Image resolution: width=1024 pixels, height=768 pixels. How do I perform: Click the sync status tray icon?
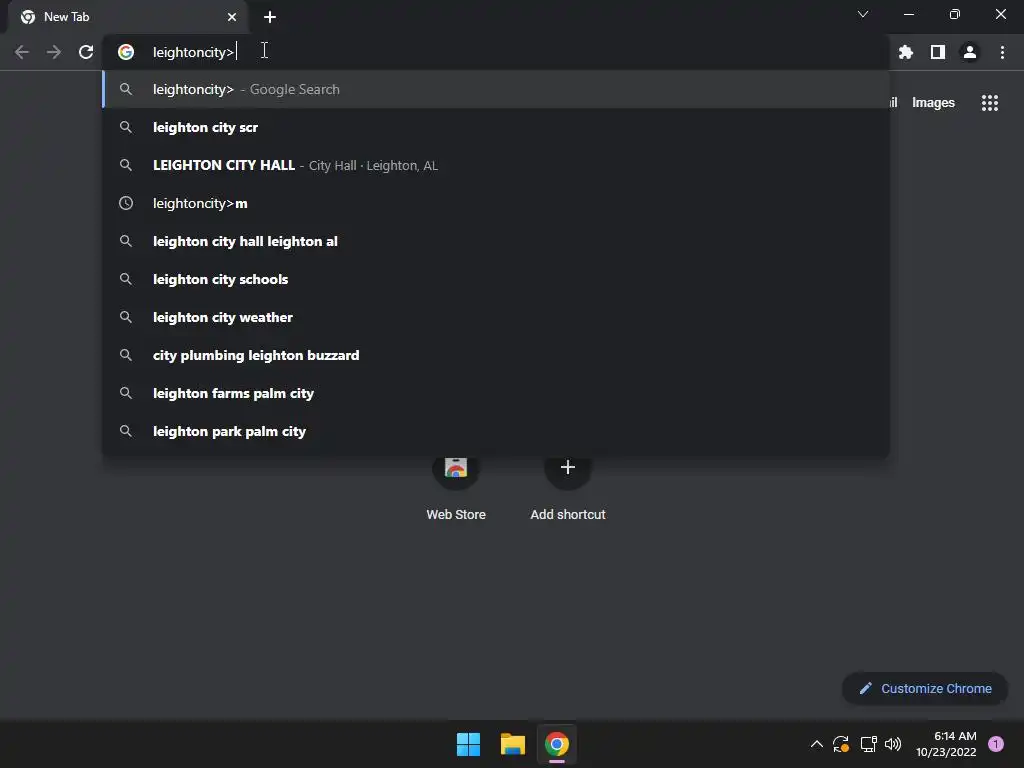841,744
